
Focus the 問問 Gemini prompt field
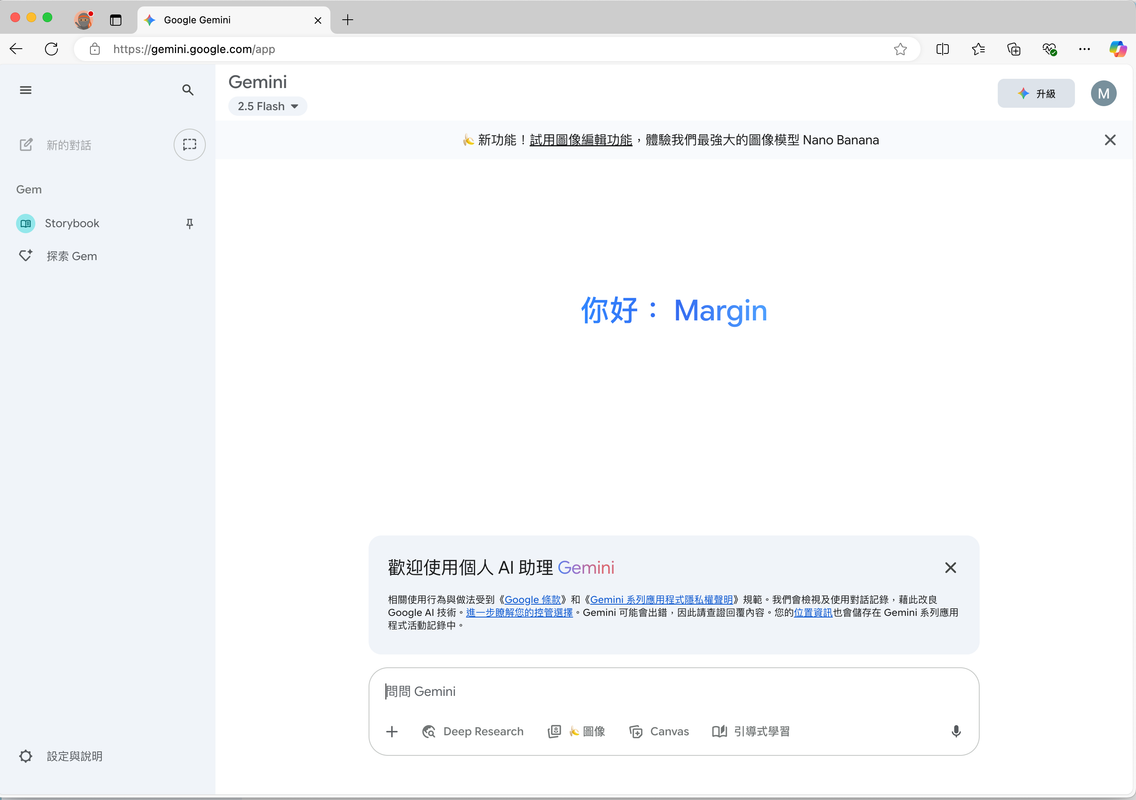(674, 691)
